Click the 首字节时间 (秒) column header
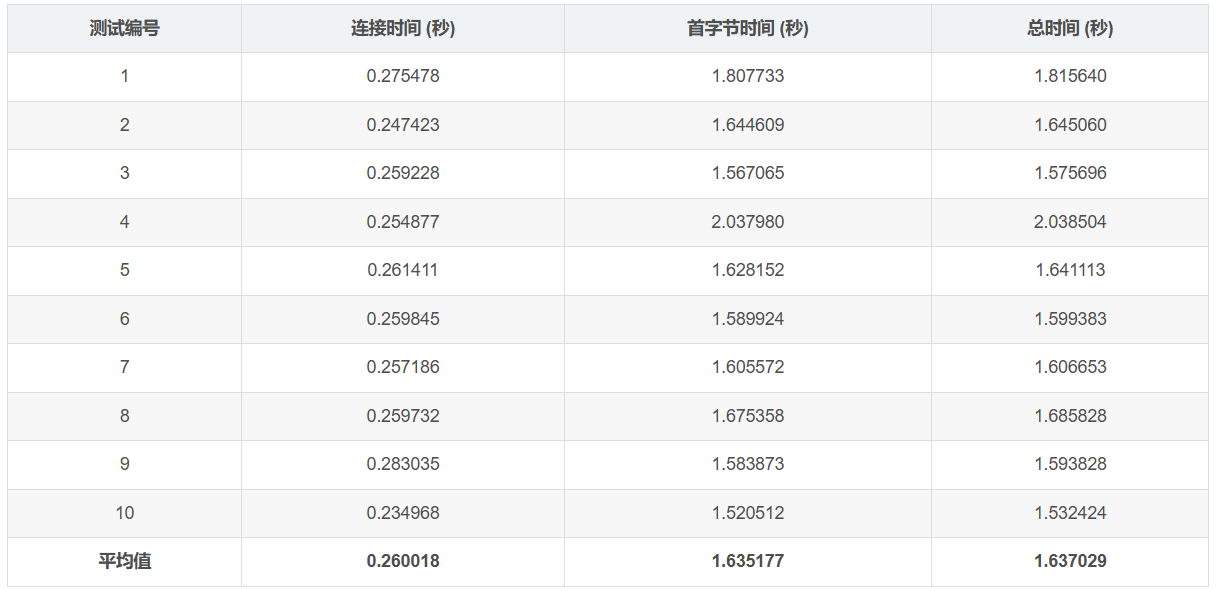Screen dimensions: 1219x591 pos(747,28)
